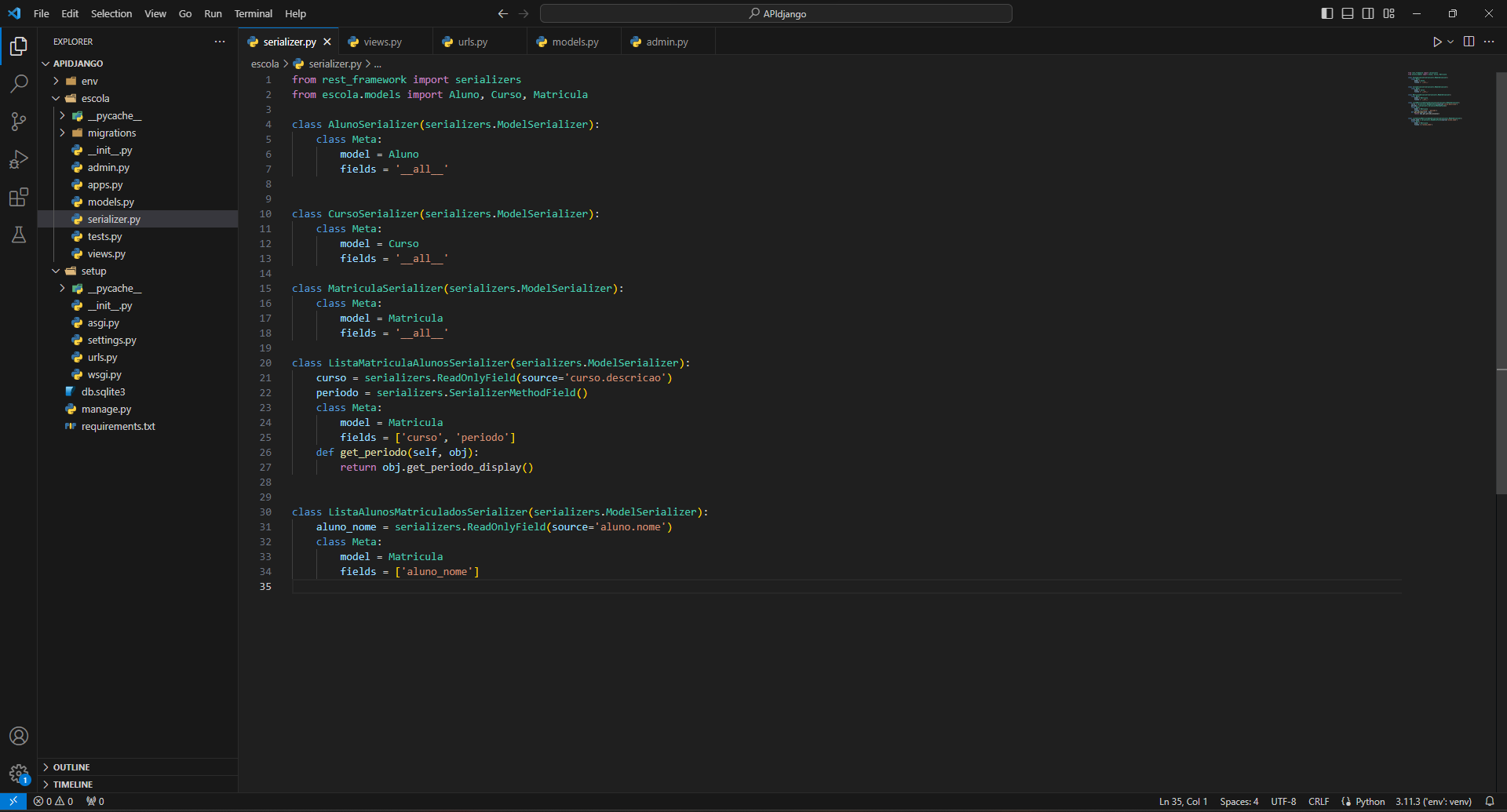
Task: Open manage.py in the explorer
Action: click(106, 409)
